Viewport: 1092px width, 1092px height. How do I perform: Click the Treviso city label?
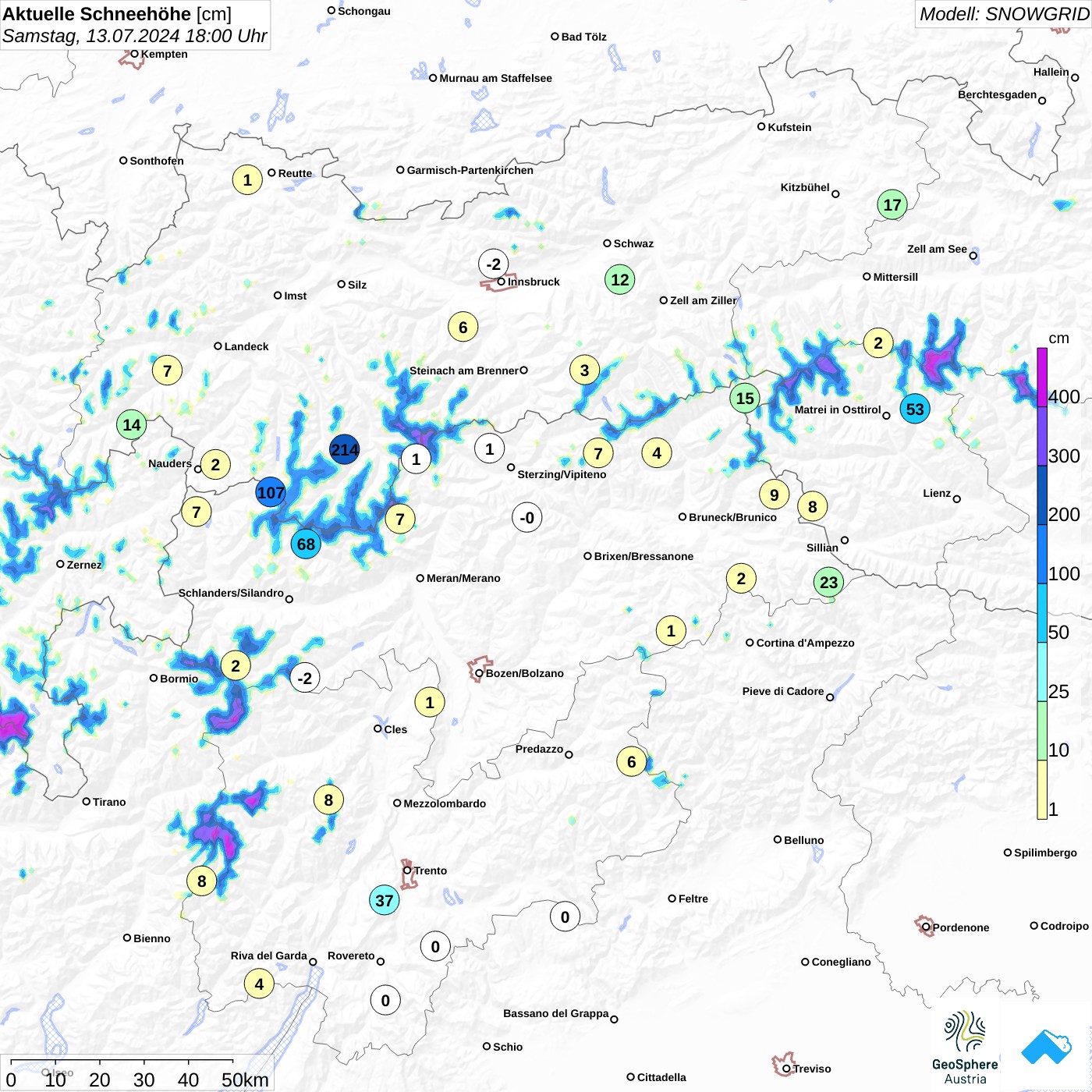point(812,1069)
